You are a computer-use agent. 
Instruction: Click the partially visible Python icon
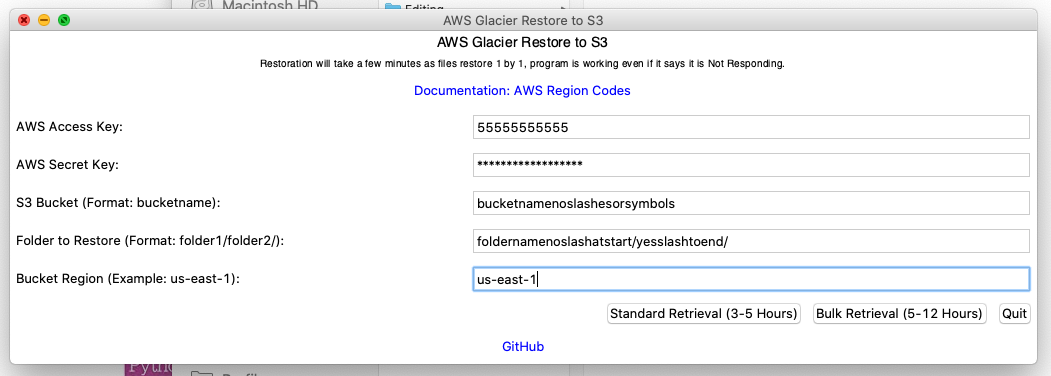coord(148,369)
